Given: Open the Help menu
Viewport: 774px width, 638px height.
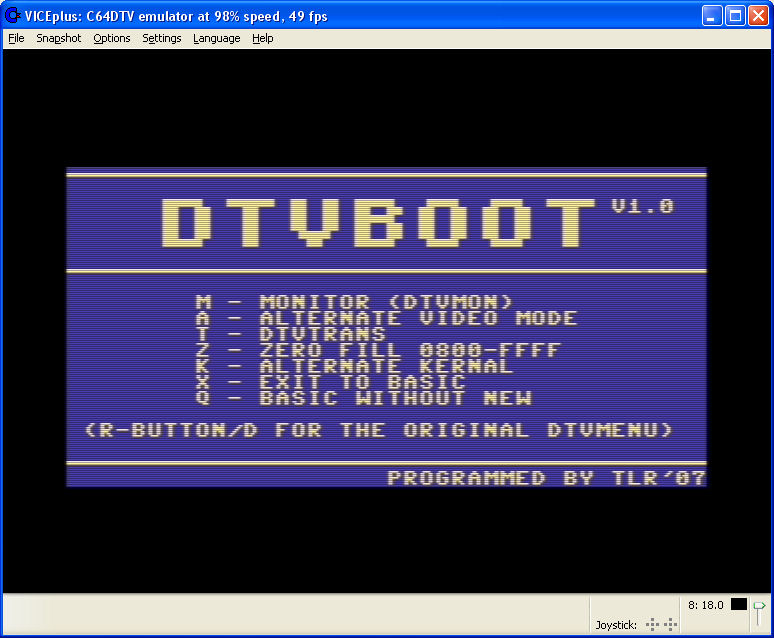Looking at the screenshot, I should click(263, 39).
